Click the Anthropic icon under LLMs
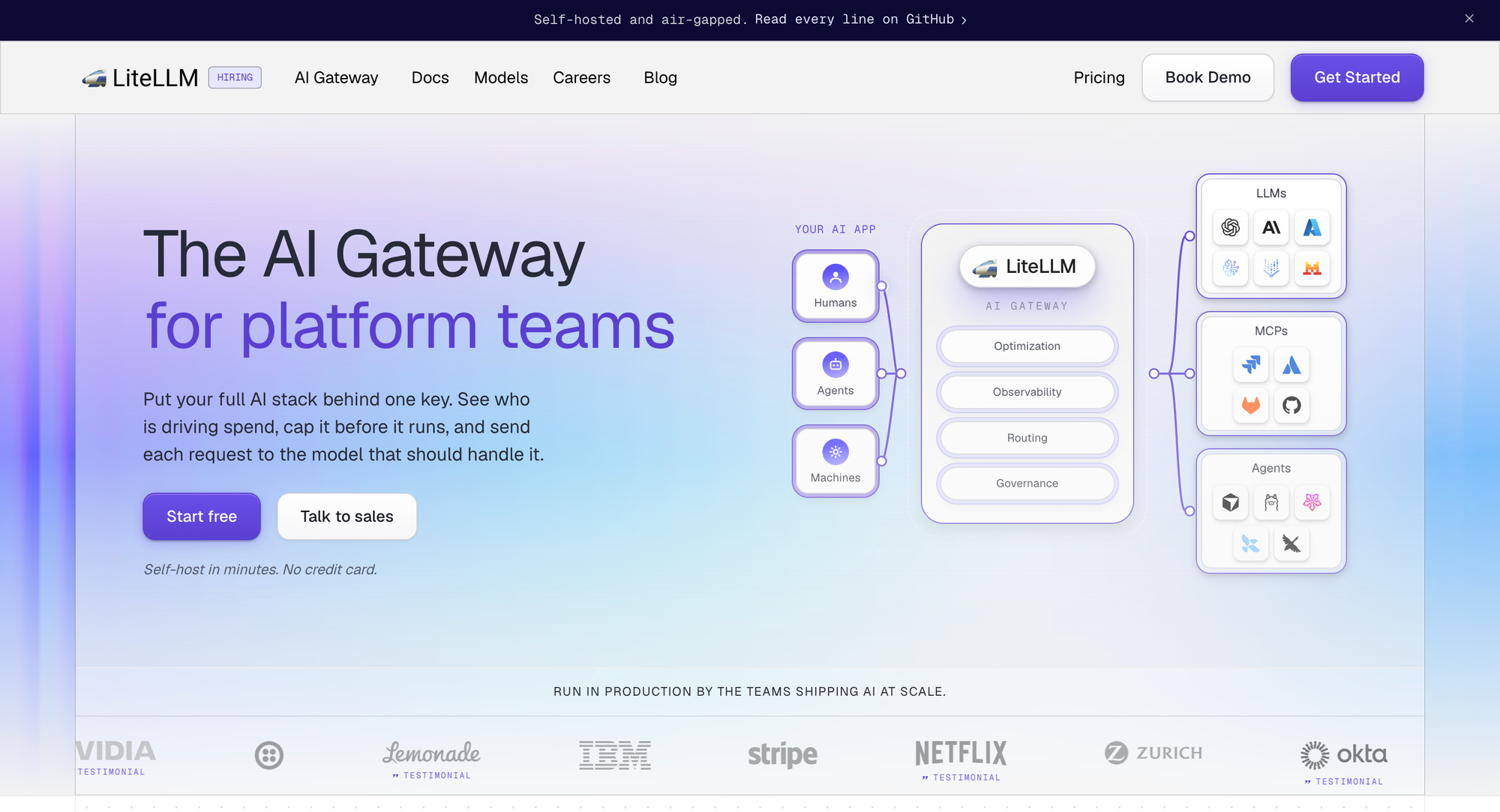 click(1271, 227)
